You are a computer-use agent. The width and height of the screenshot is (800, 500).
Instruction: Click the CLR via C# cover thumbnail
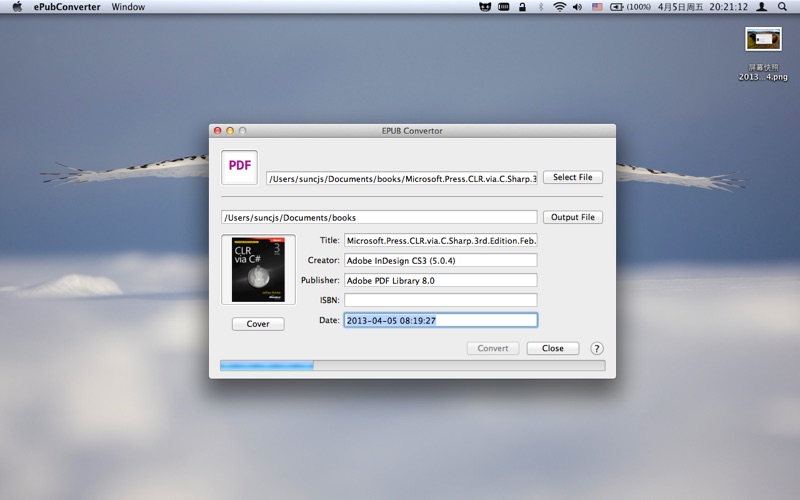pos(258,269)
